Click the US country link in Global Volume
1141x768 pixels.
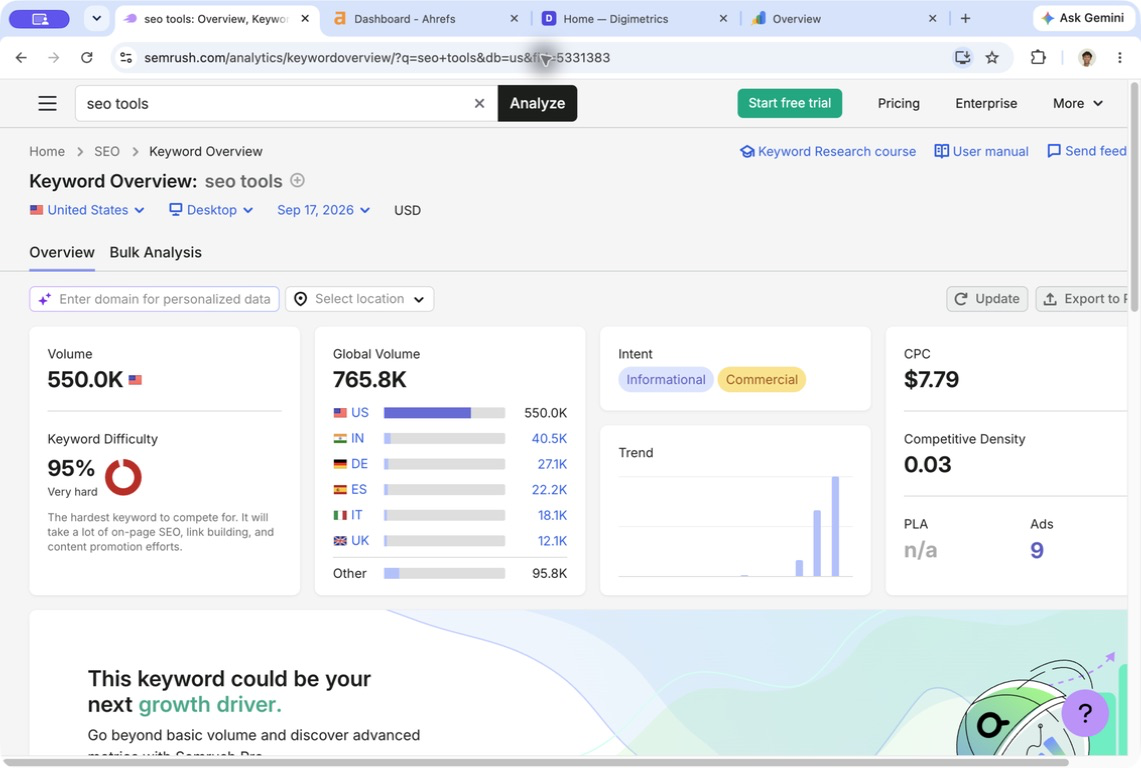(359, 412)
